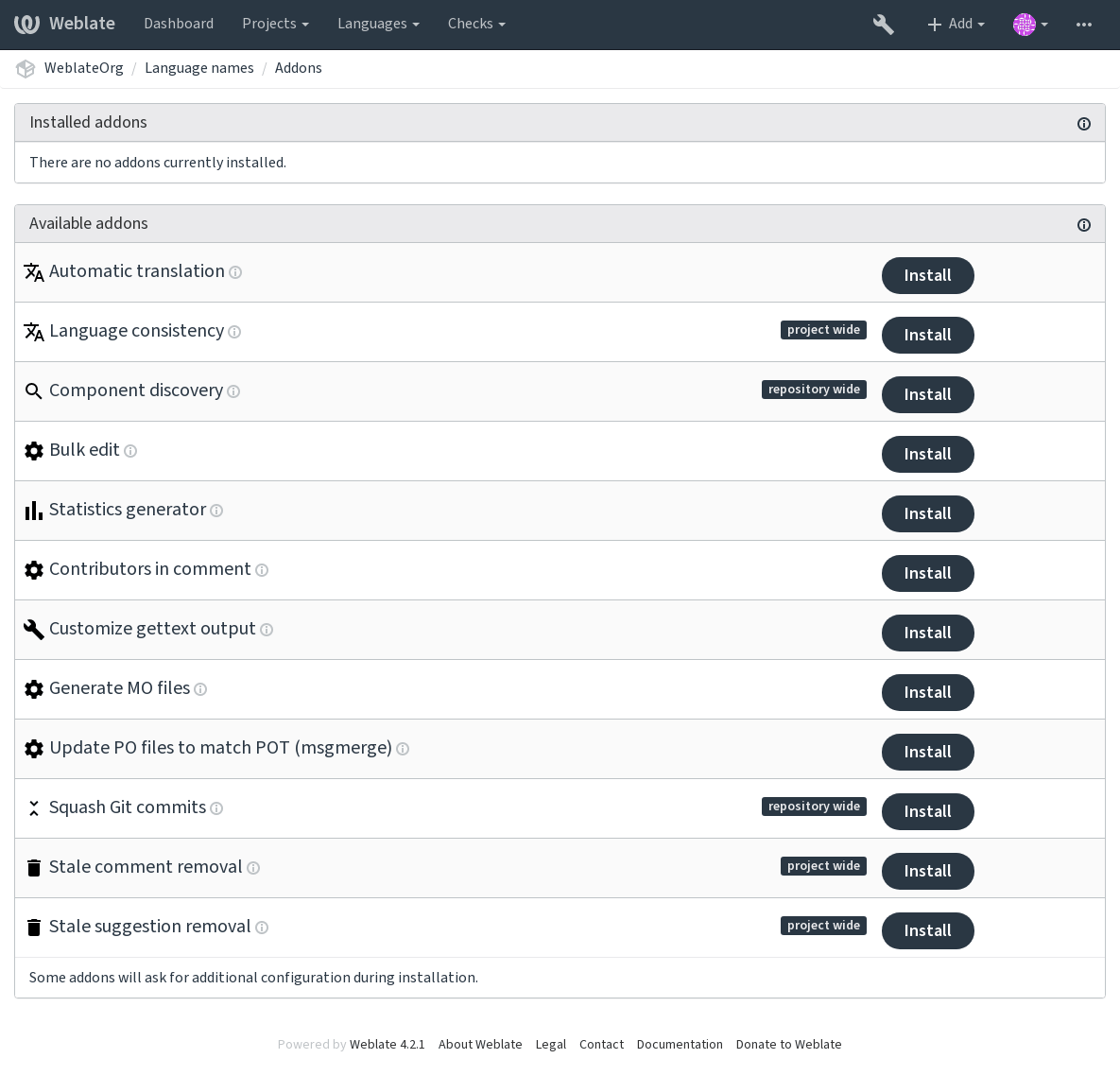Click info icon beside Update PO files
The width and height of the screenshot is (1120, 1076).
coord(403,749)
